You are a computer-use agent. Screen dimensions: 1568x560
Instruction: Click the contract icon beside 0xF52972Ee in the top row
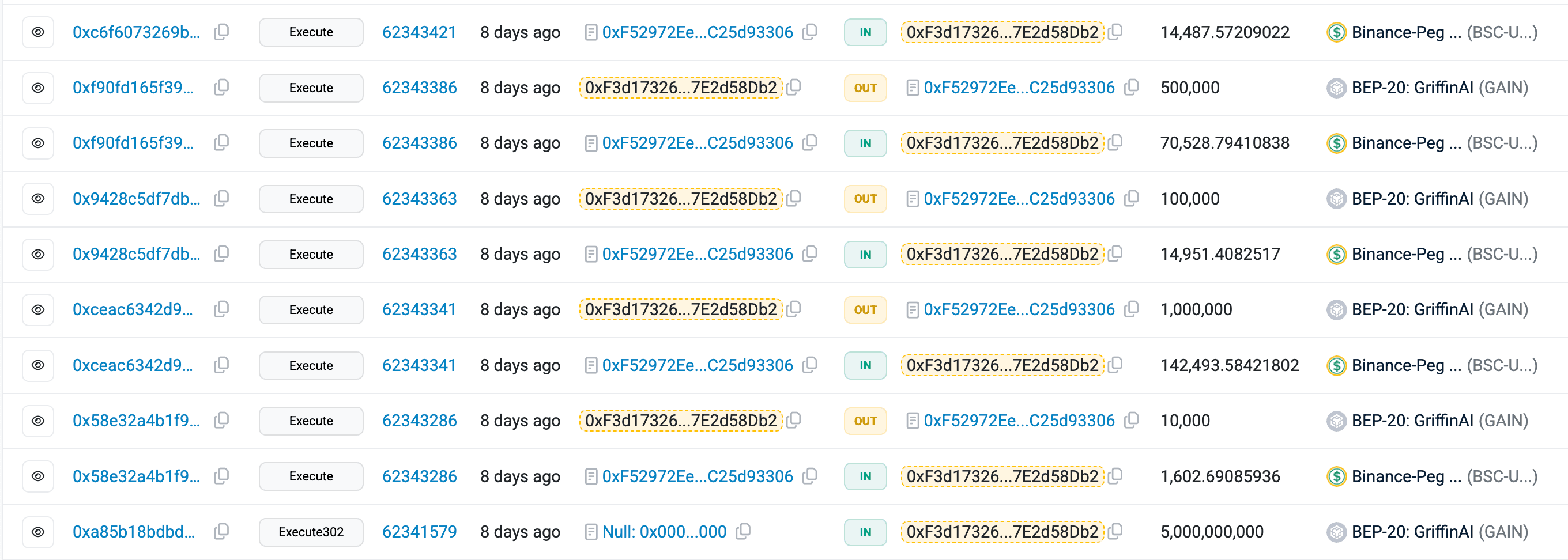coord(590,32)
